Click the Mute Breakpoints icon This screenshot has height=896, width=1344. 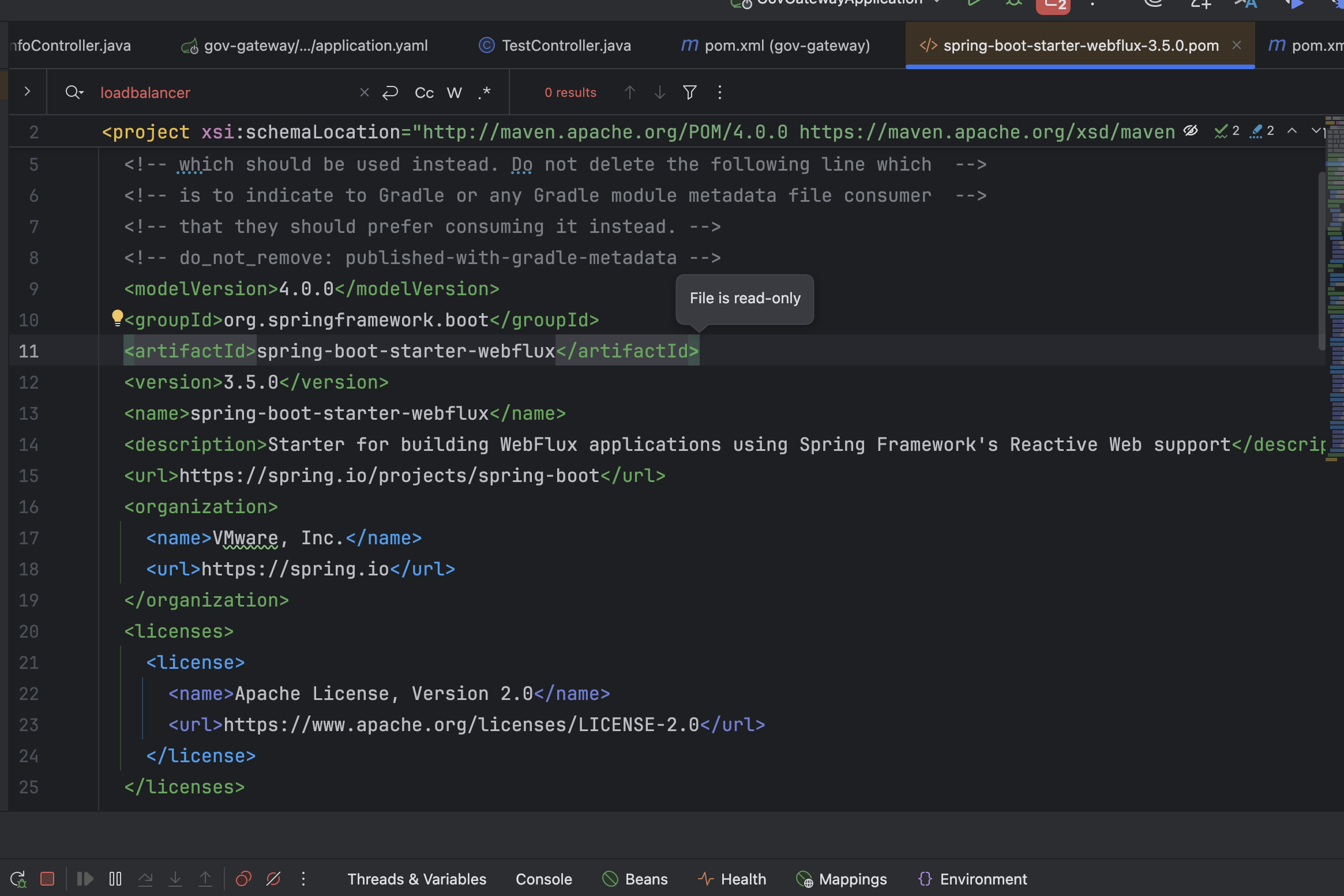pyautogui.click(x=273, y=879)
